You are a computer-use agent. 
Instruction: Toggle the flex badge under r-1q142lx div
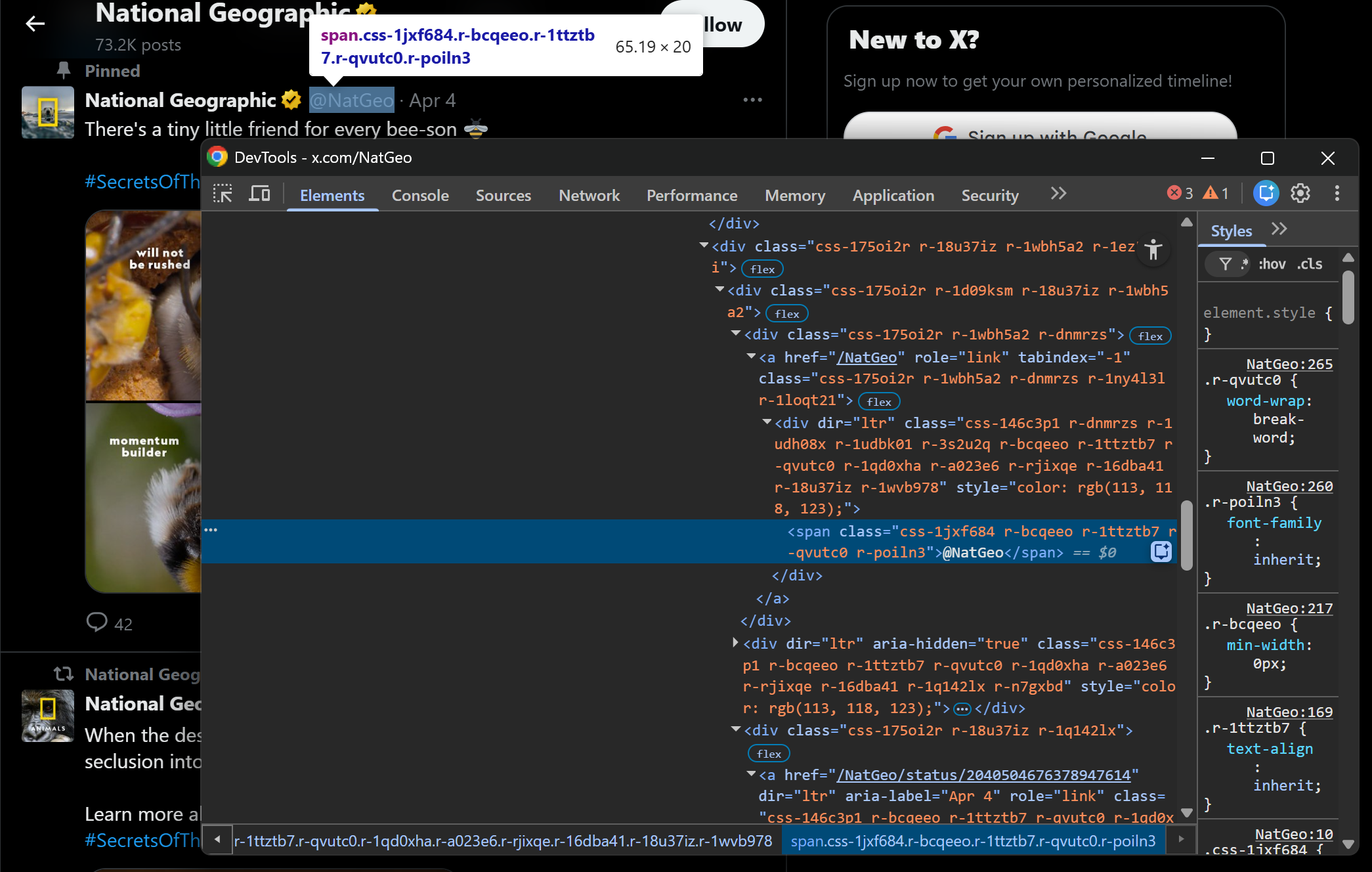coord(769,754)
